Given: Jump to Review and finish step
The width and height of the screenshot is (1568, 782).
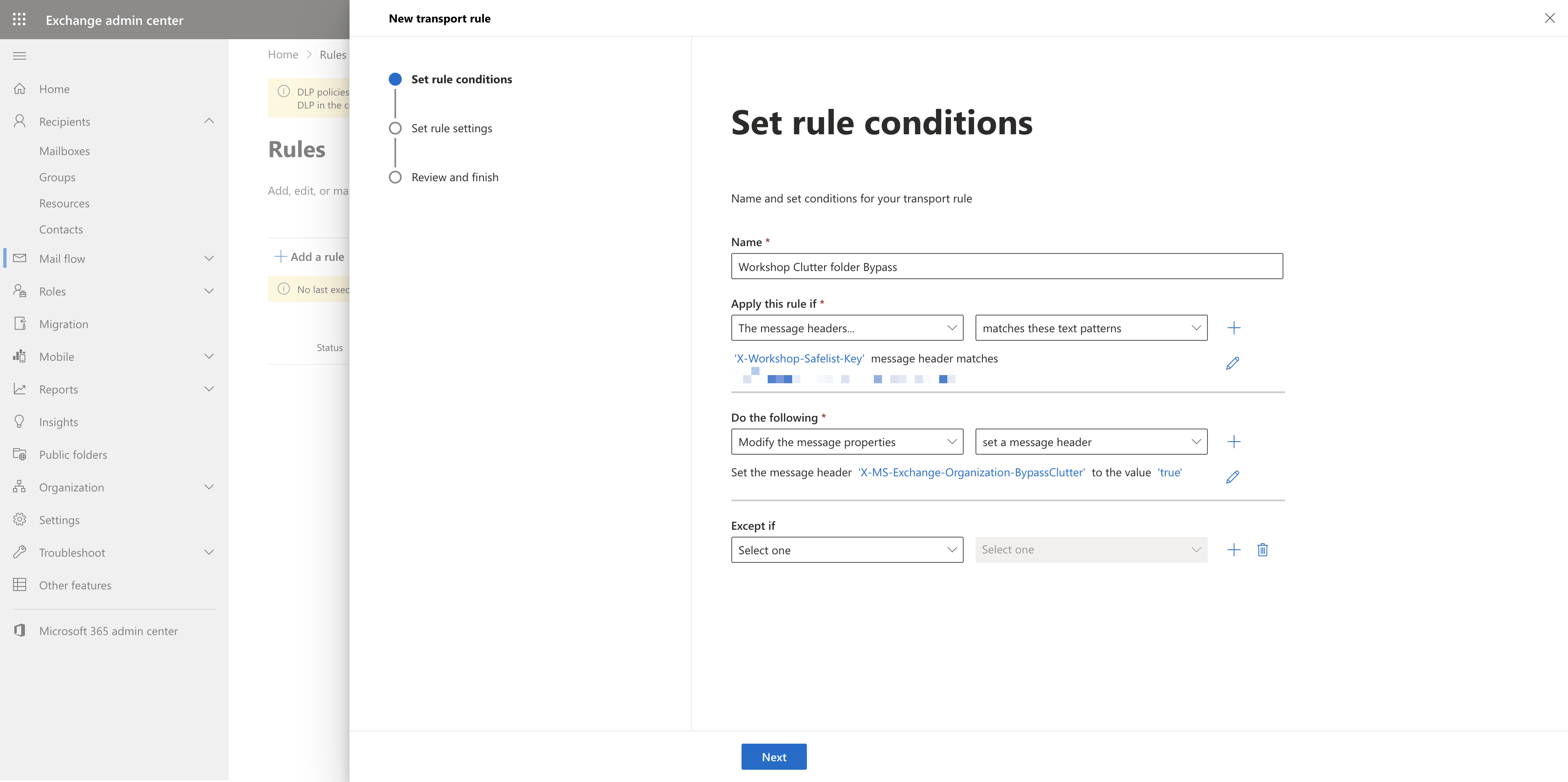Looking at the screenshot, I should (x=454, y=177).
